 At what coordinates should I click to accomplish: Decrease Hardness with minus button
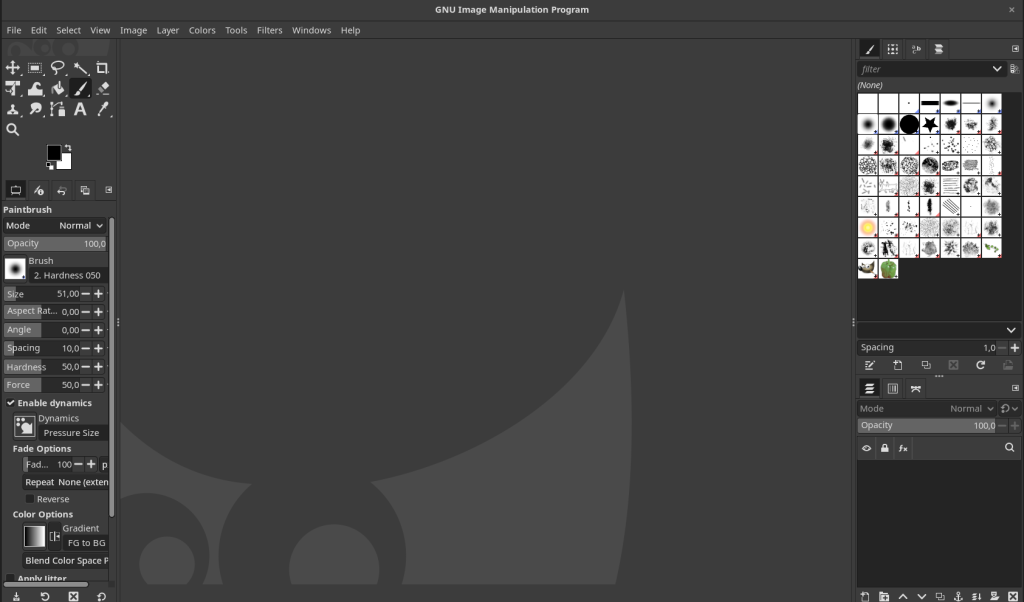coord(86,367)
